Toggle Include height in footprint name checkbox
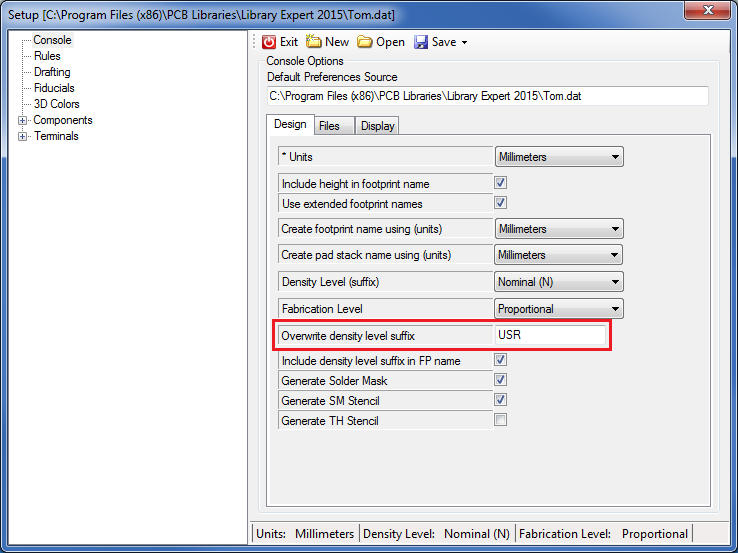Image resolution: width=738 pixels, height=553 pixels. (501, 184)
